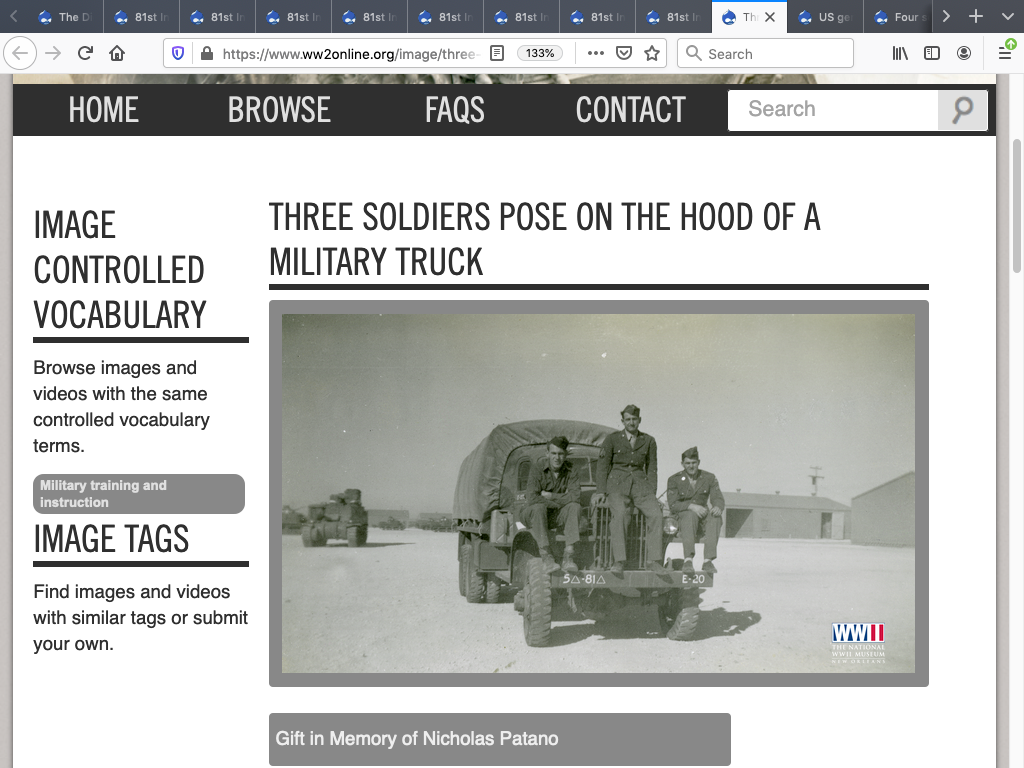1024x768 pixels.
Task: Bookmark this page with the star
Action: (x=652, y=54)
